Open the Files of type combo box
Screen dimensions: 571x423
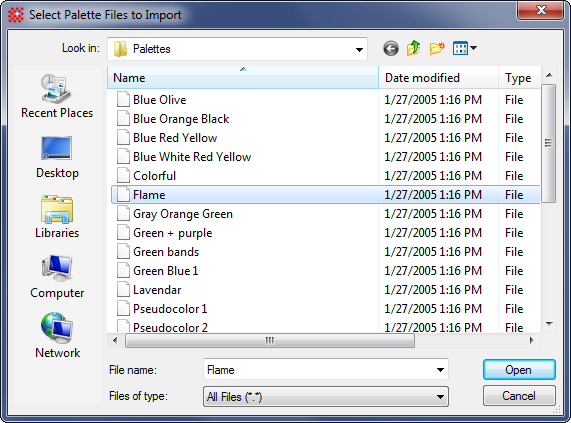pyautogui.click(x=326, y=396)
